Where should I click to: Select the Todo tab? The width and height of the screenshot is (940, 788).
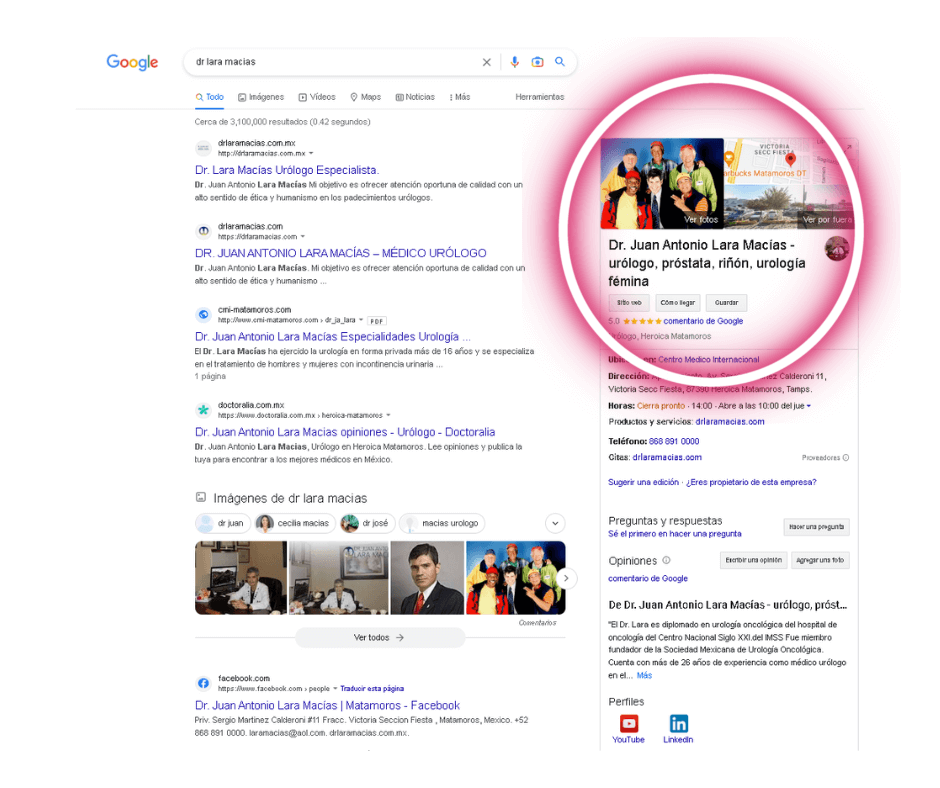209,97
